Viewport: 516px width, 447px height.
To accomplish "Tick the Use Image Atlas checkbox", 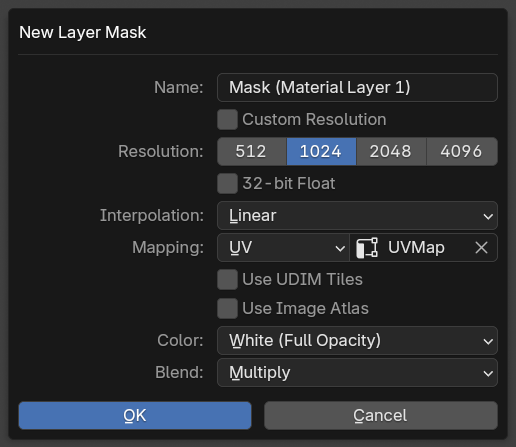I will tap(227, 308).
